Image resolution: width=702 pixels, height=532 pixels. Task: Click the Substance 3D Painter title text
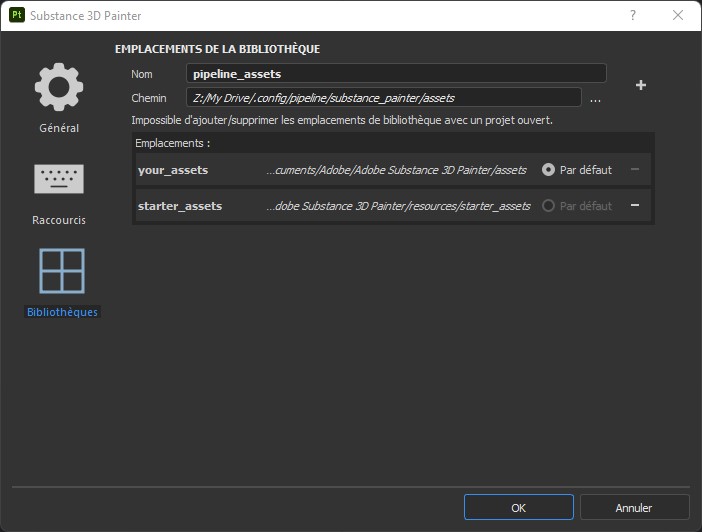86,16
